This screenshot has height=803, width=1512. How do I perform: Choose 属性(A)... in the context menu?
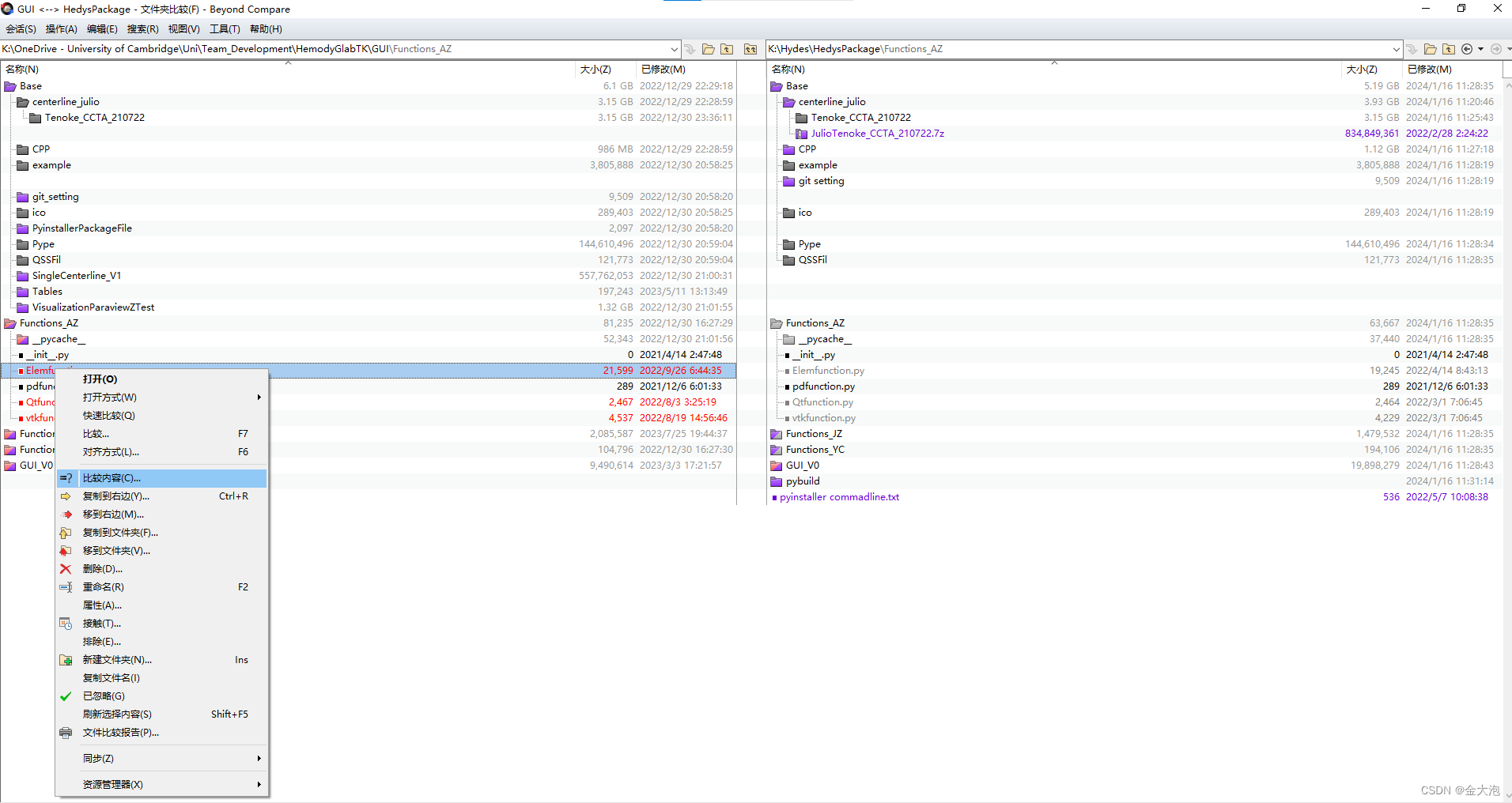(x=161, y=605)
